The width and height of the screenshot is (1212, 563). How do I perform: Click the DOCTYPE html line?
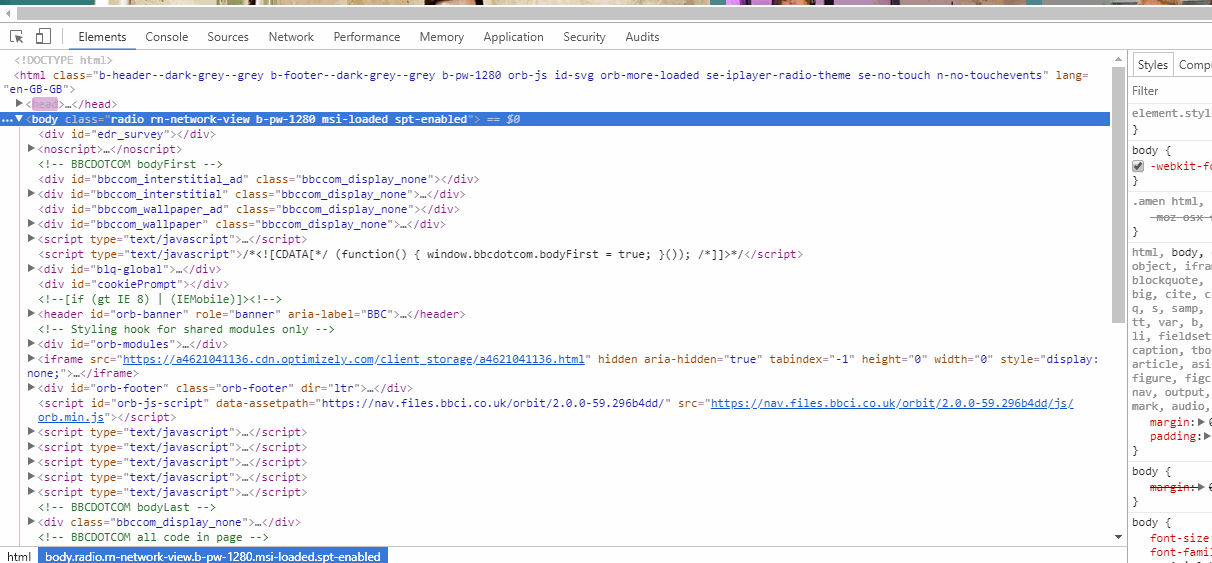coord(63,60)
